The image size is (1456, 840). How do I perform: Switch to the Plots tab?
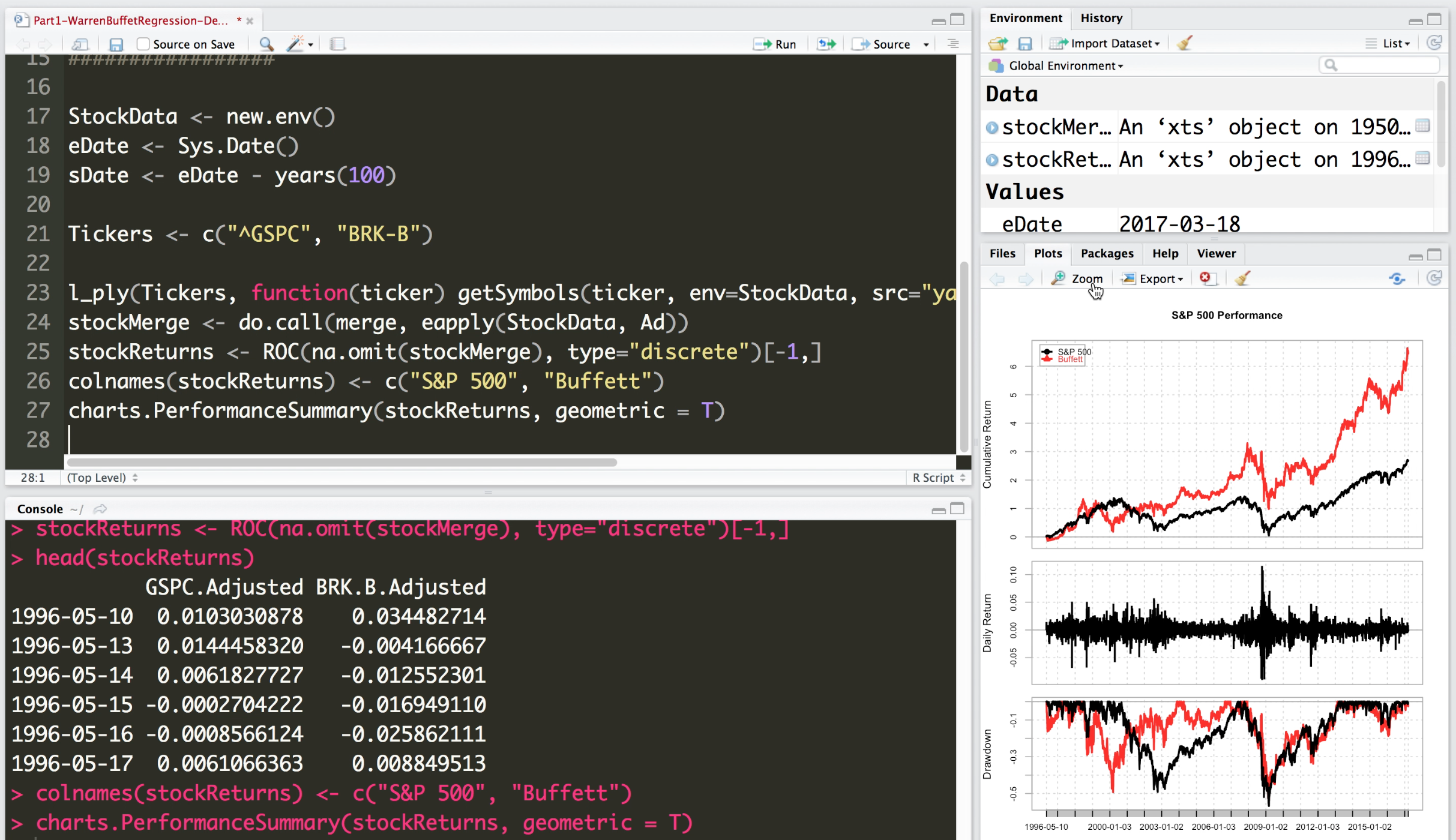[x=1048, y=253]
